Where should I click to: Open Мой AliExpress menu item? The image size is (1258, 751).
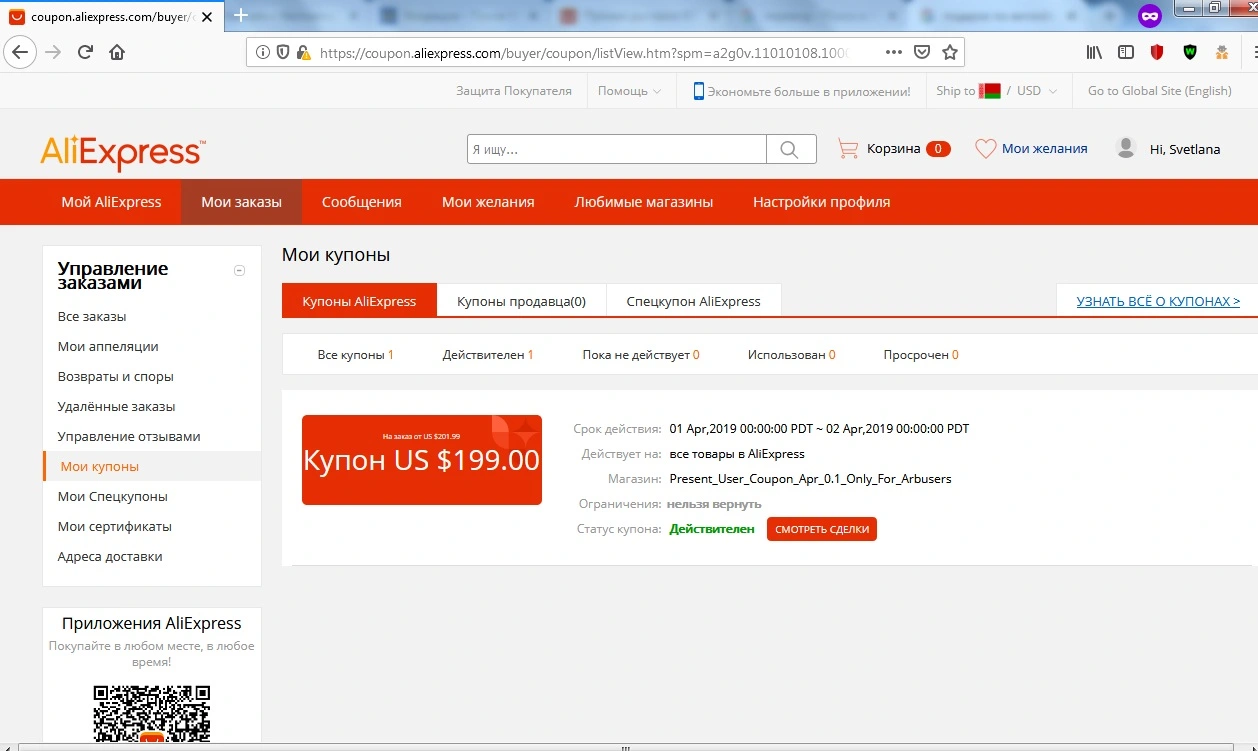(x=111, y=202)
